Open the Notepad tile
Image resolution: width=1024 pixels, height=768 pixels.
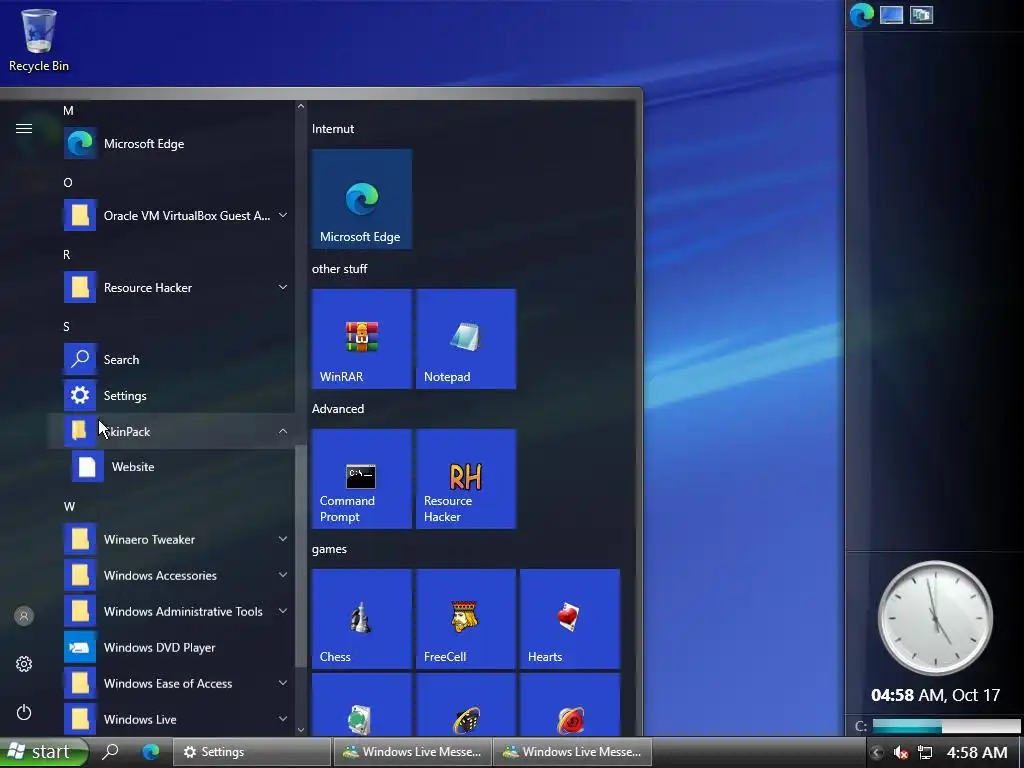point(466,339)
